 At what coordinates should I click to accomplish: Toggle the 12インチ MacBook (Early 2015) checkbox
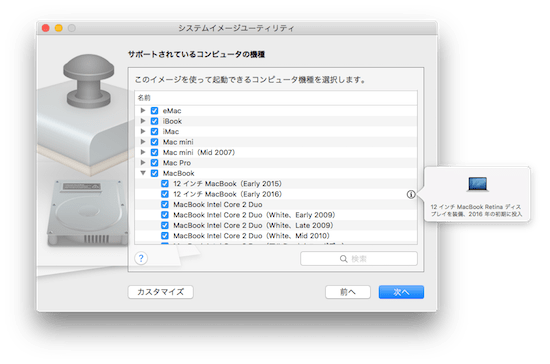[x=165, y=184]
